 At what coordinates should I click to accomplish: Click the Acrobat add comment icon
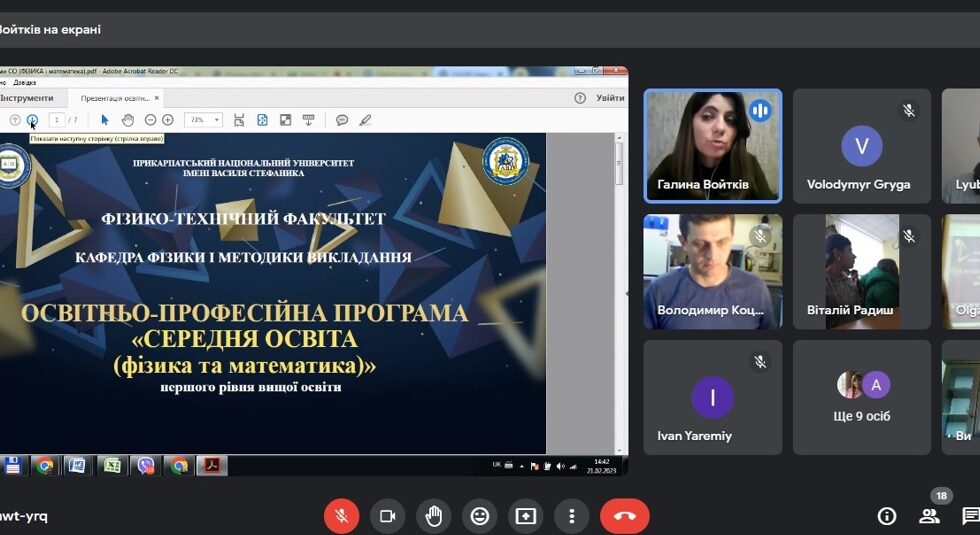(x=342, y=120)
